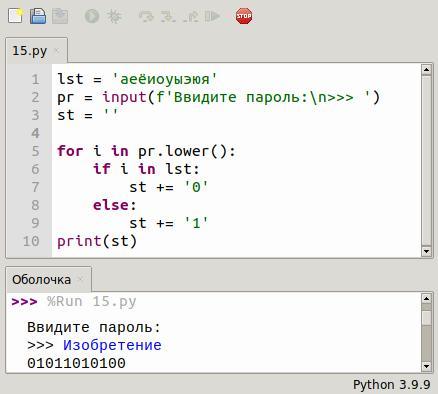438x394 pixels.
Task: Click the Run current script icon
Action: 92,16
